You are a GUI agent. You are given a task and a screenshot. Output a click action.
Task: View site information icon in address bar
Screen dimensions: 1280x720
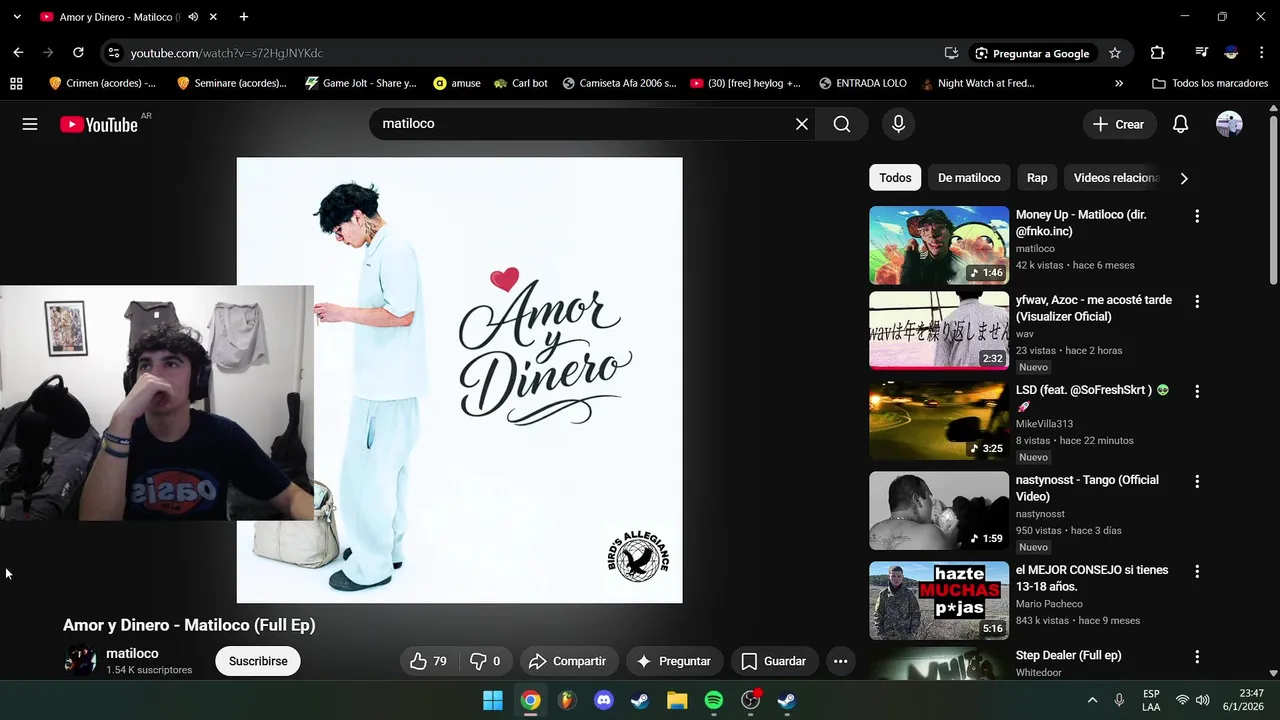click(114, 53)
